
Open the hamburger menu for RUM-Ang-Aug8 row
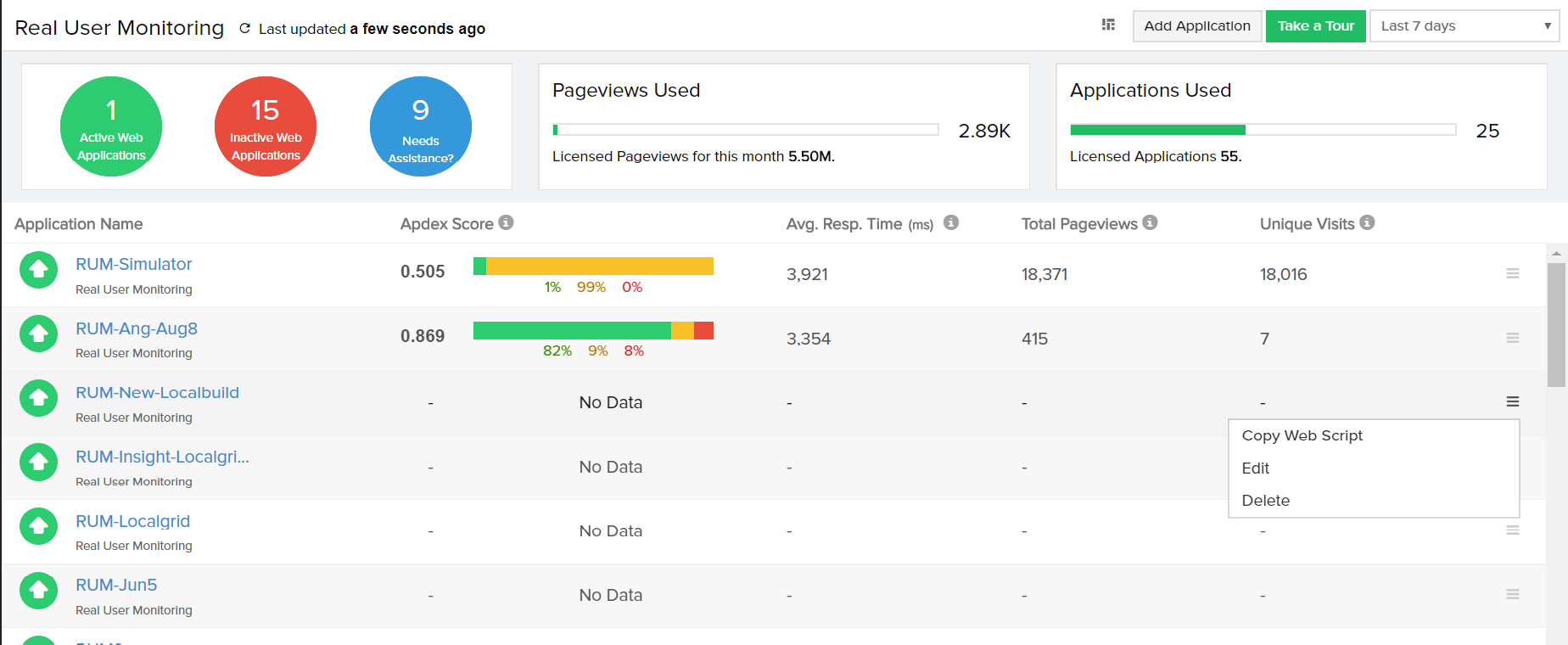(1513, 338)
